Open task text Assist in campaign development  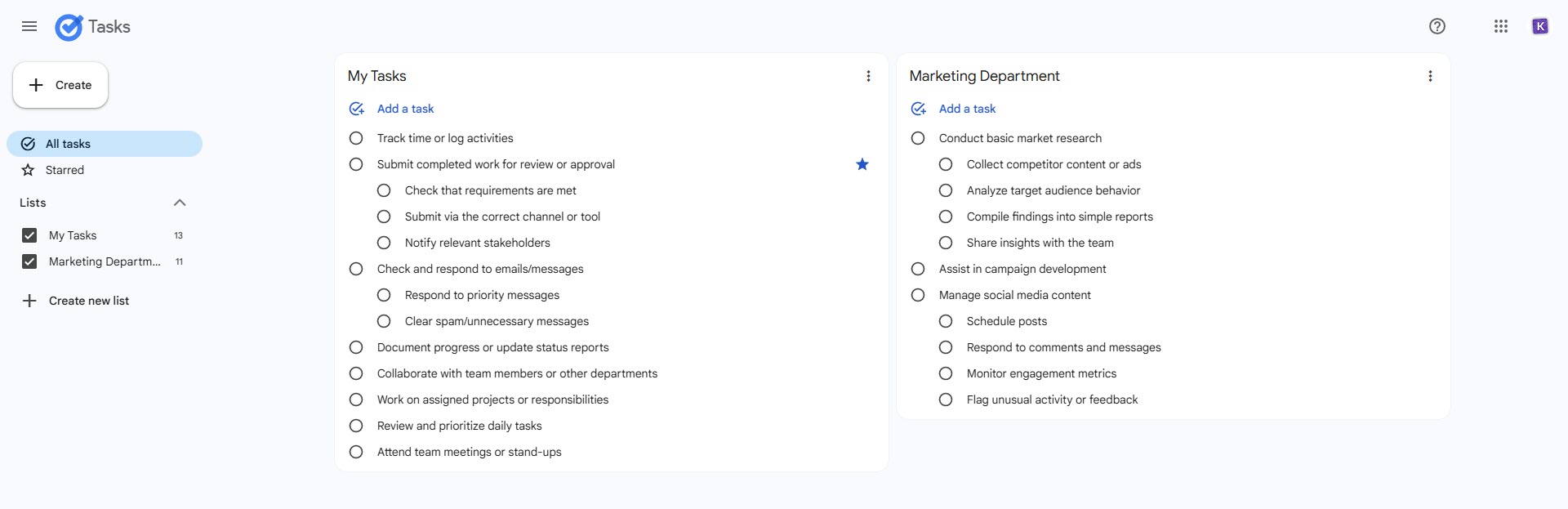pos(1022,269)
